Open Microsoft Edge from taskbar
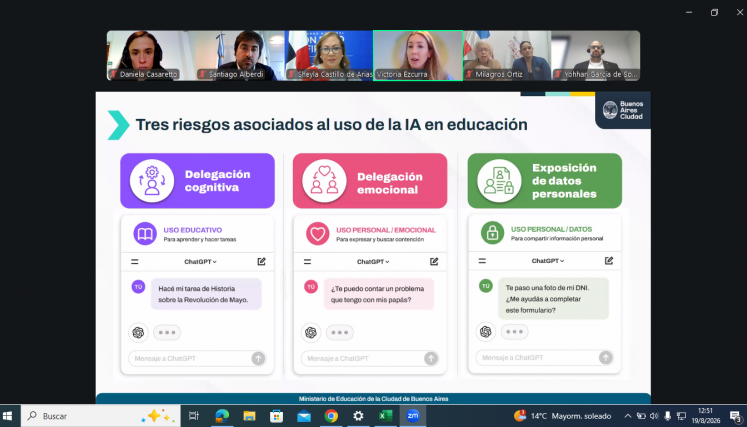 coord(222,416)
